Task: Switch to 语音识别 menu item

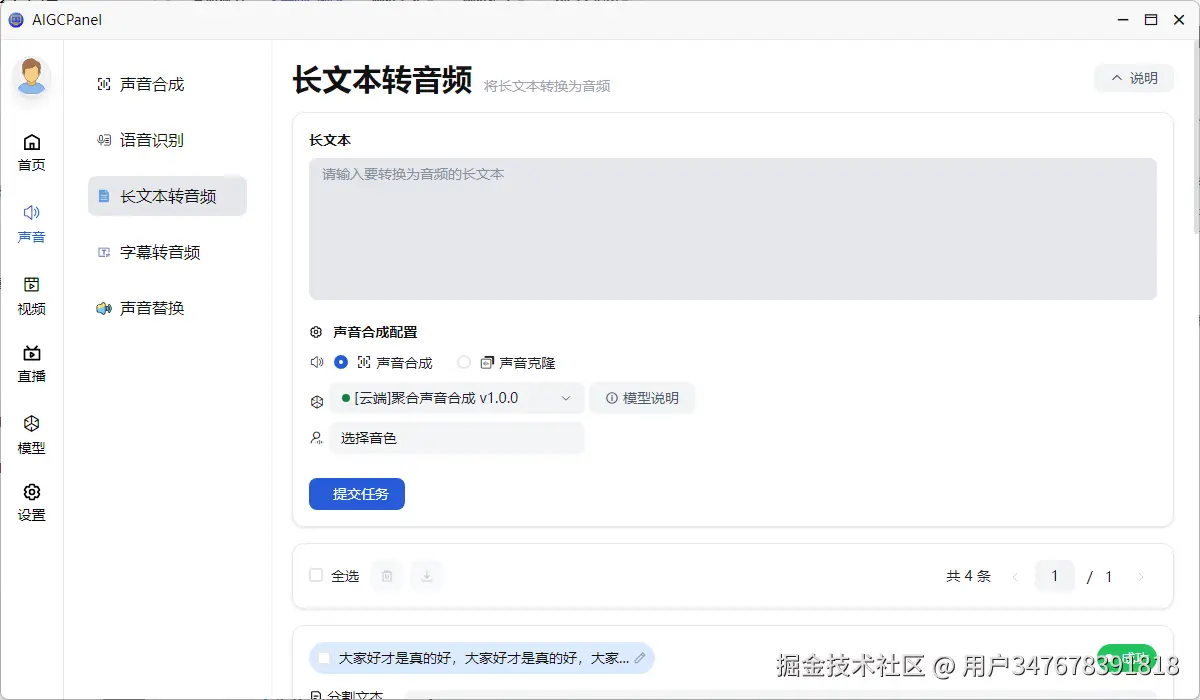Action: coord(152,140)
